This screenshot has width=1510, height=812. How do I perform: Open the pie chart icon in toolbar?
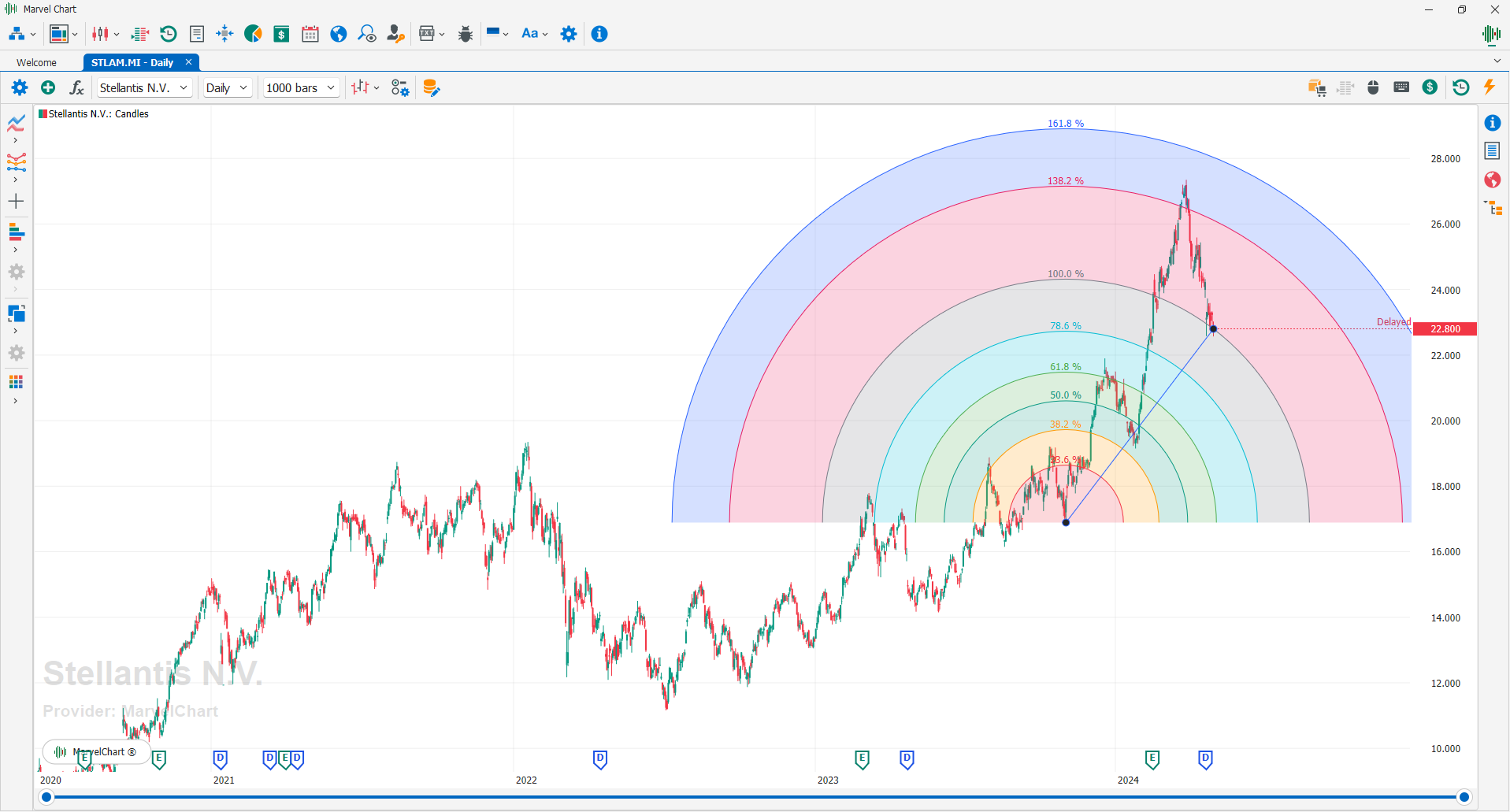pyautogui.click(x=253, y=34)
